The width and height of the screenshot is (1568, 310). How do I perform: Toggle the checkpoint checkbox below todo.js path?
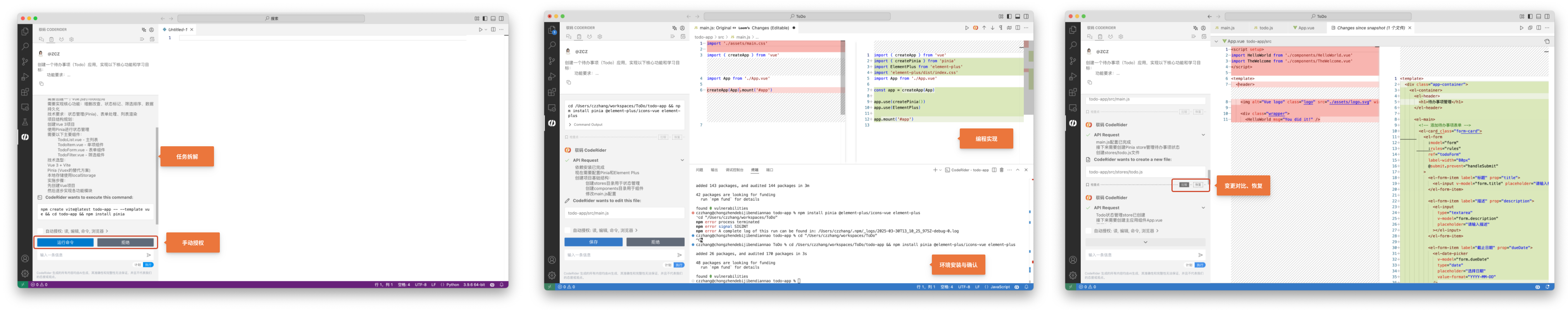point(1088,185)
